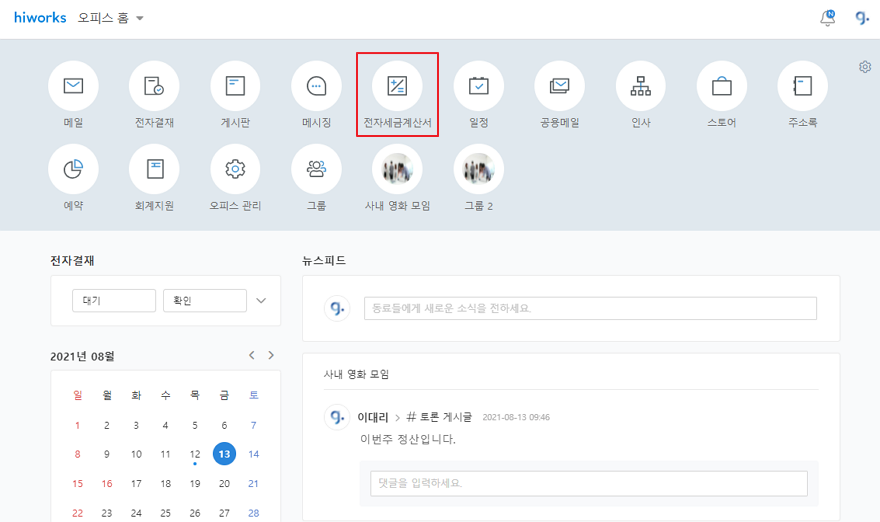Click the newsfeed post input field
Image resolution: width=880 pixels, height=522 pixels.
(589, 308)
